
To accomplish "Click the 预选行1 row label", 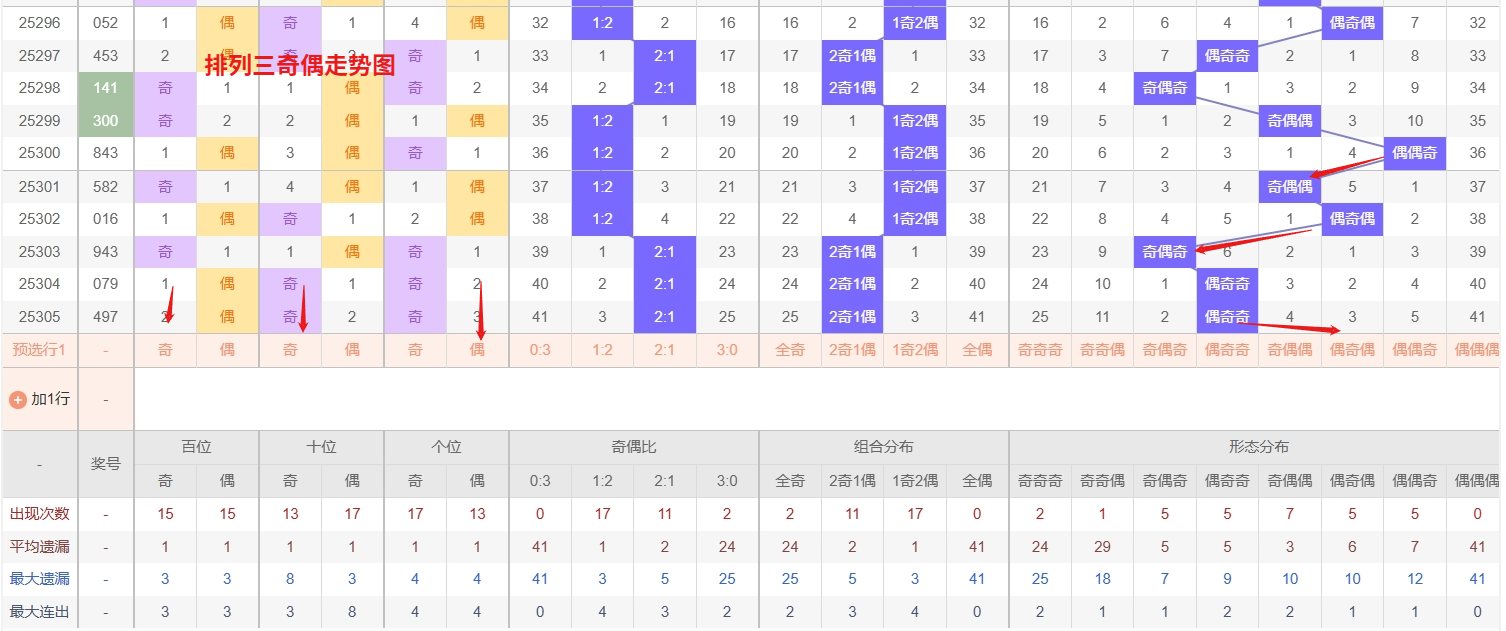I will point(40,350).
